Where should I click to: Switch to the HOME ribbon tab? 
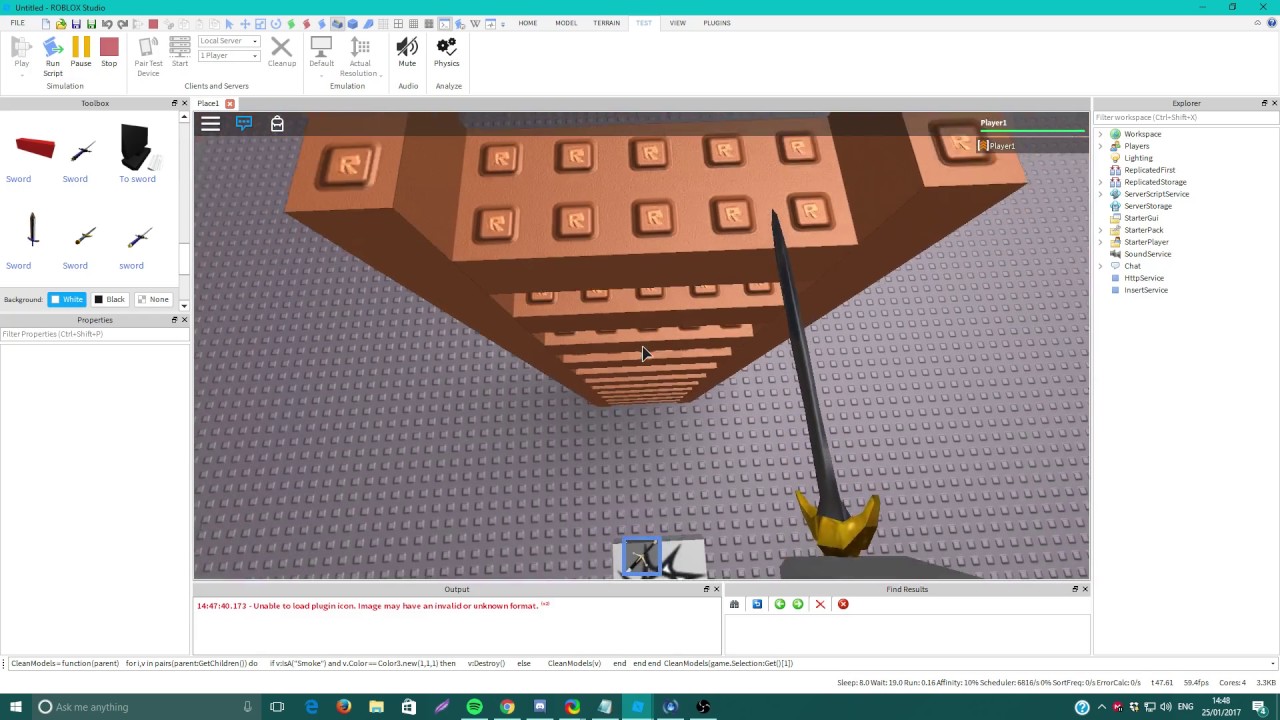pos(527,23)
